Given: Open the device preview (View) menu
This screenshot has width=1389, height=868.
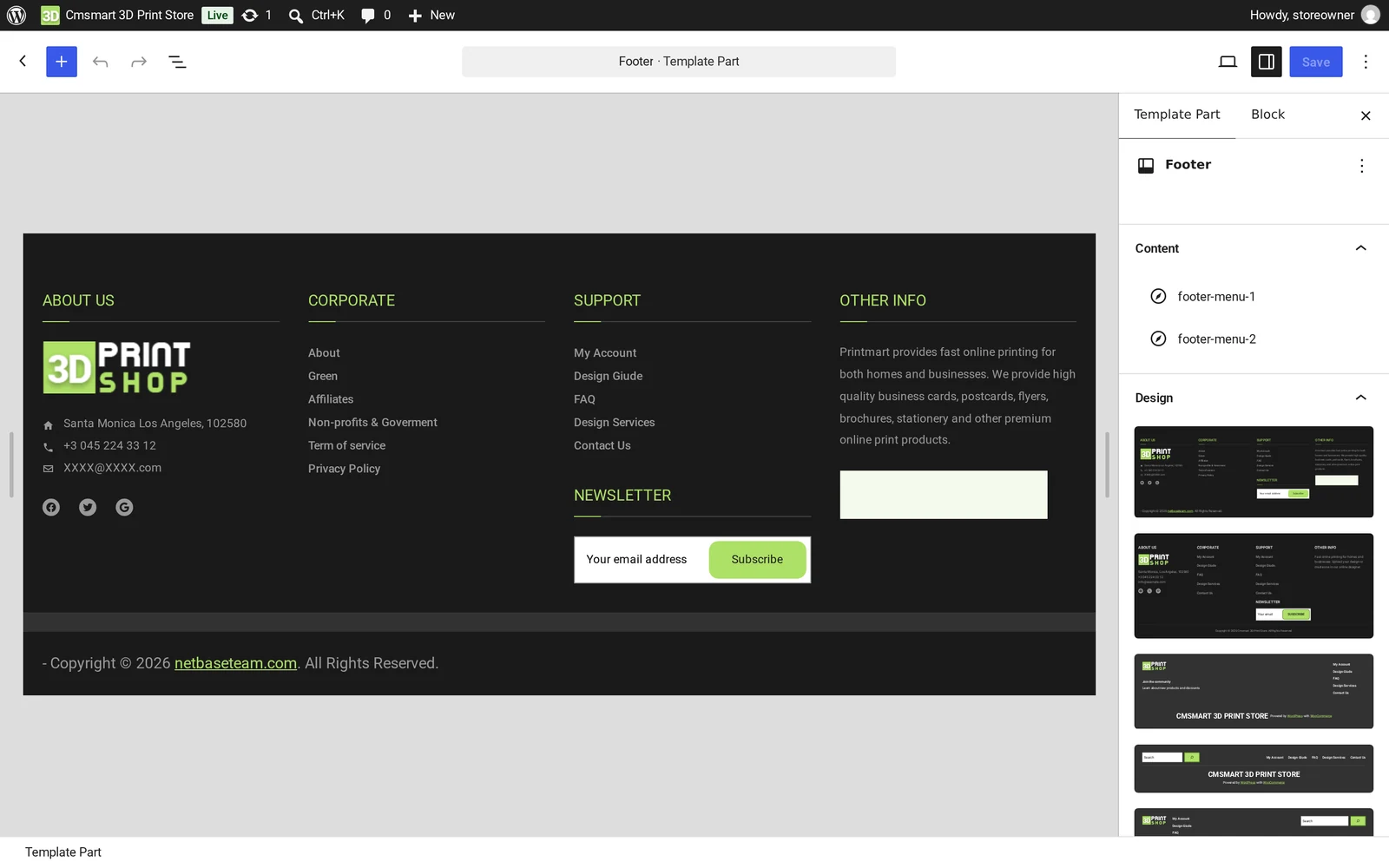Looking at the screenshot, I should 1228,62.
